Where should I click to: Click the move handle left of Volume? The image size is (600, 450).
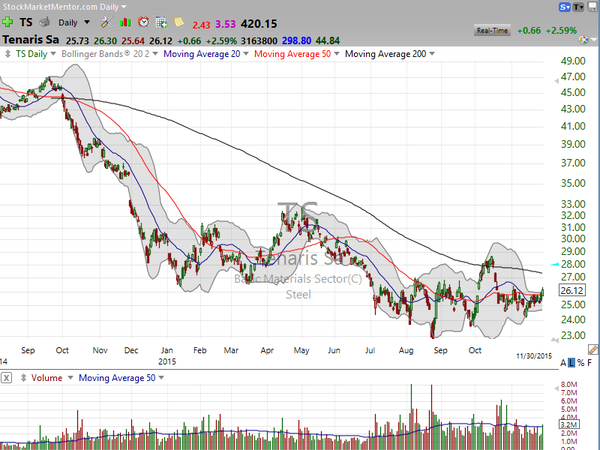(x=23, y=378)
